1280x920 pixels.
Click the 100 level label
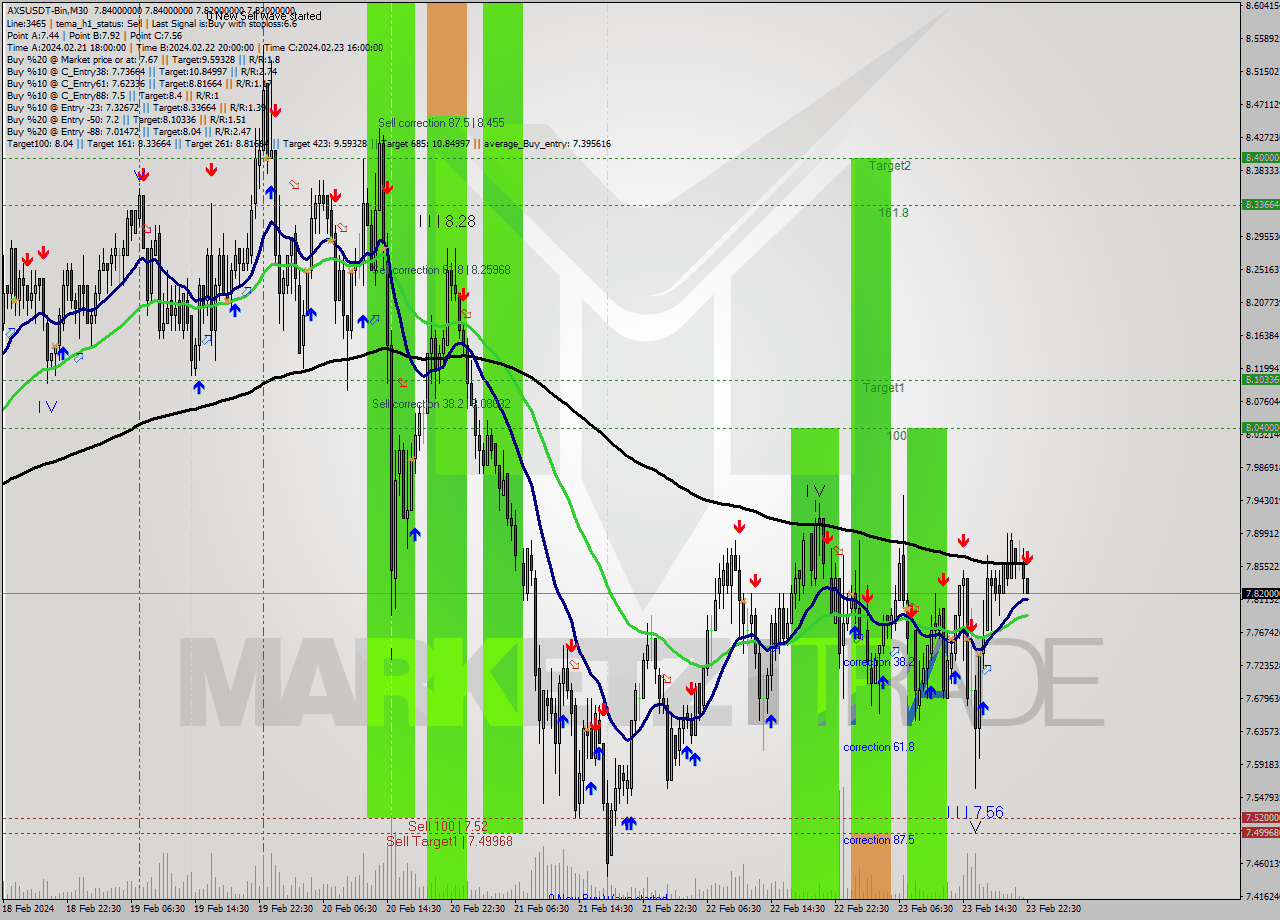(897, 436)
